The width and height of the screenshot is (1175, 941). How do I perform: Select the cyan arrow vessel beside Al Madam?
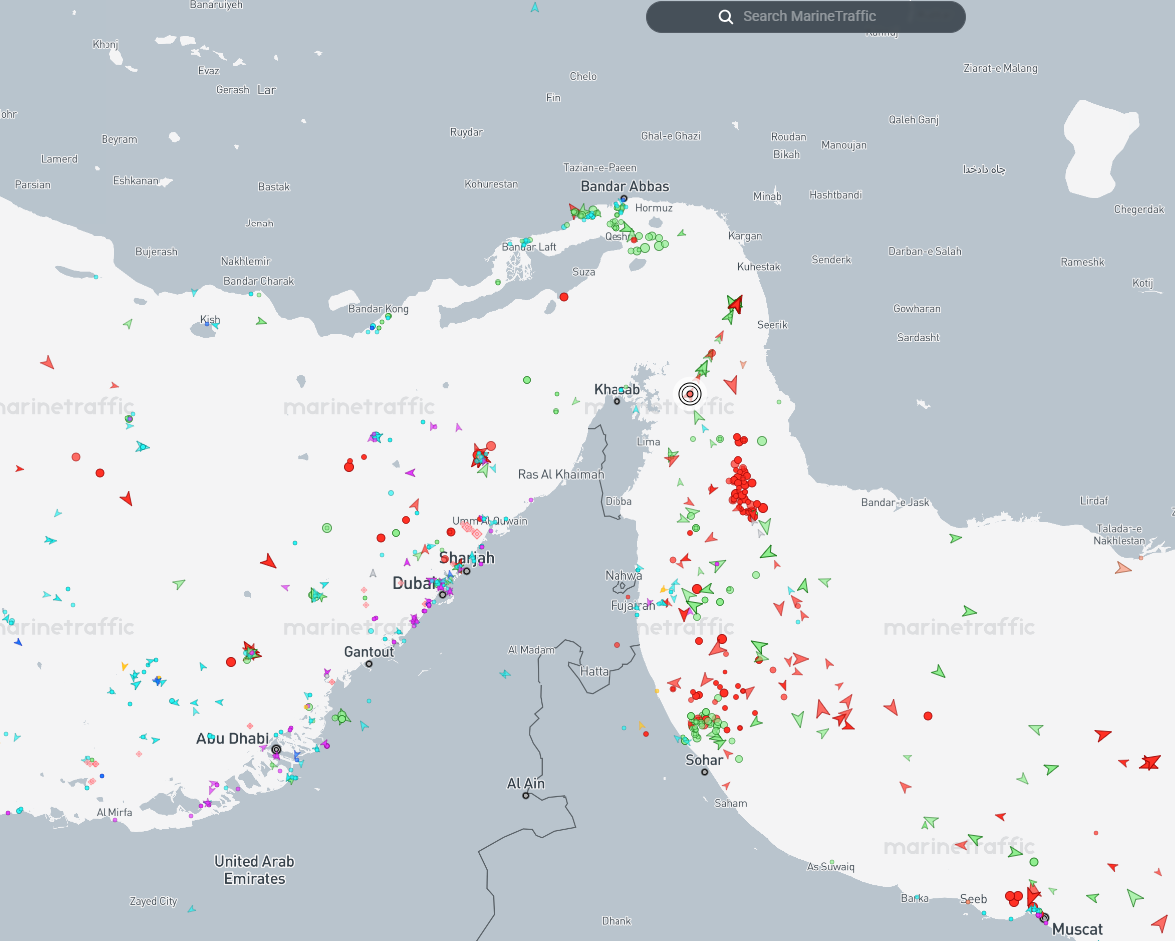click(x=505, y=674)
